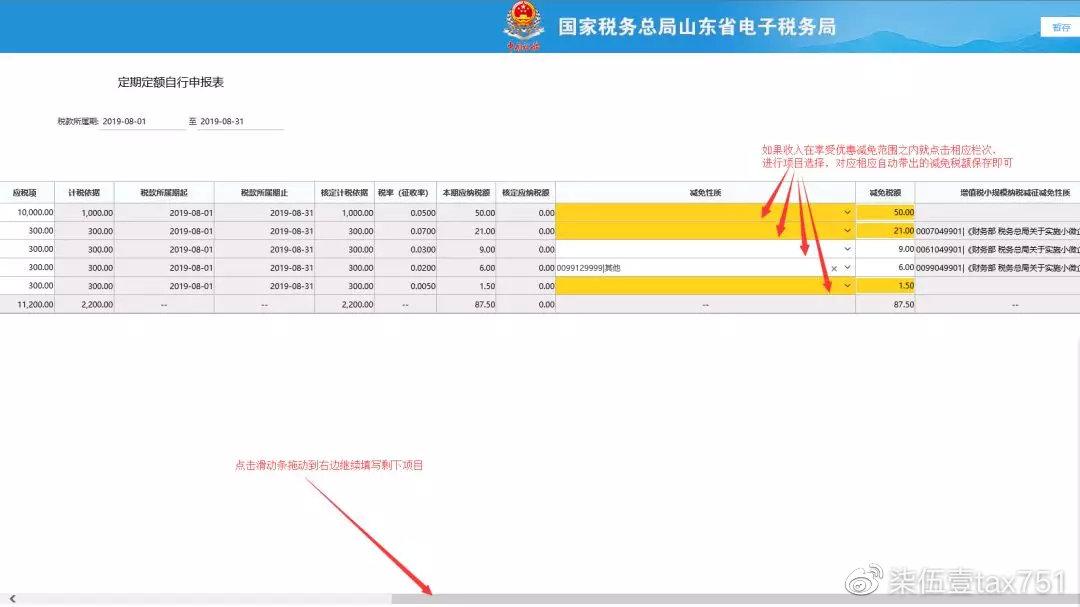The image size is (1080, 607).
Task: Open the 减免性质 dropdown in the 0.0500 rate row
Action: (x=847, y=213)
